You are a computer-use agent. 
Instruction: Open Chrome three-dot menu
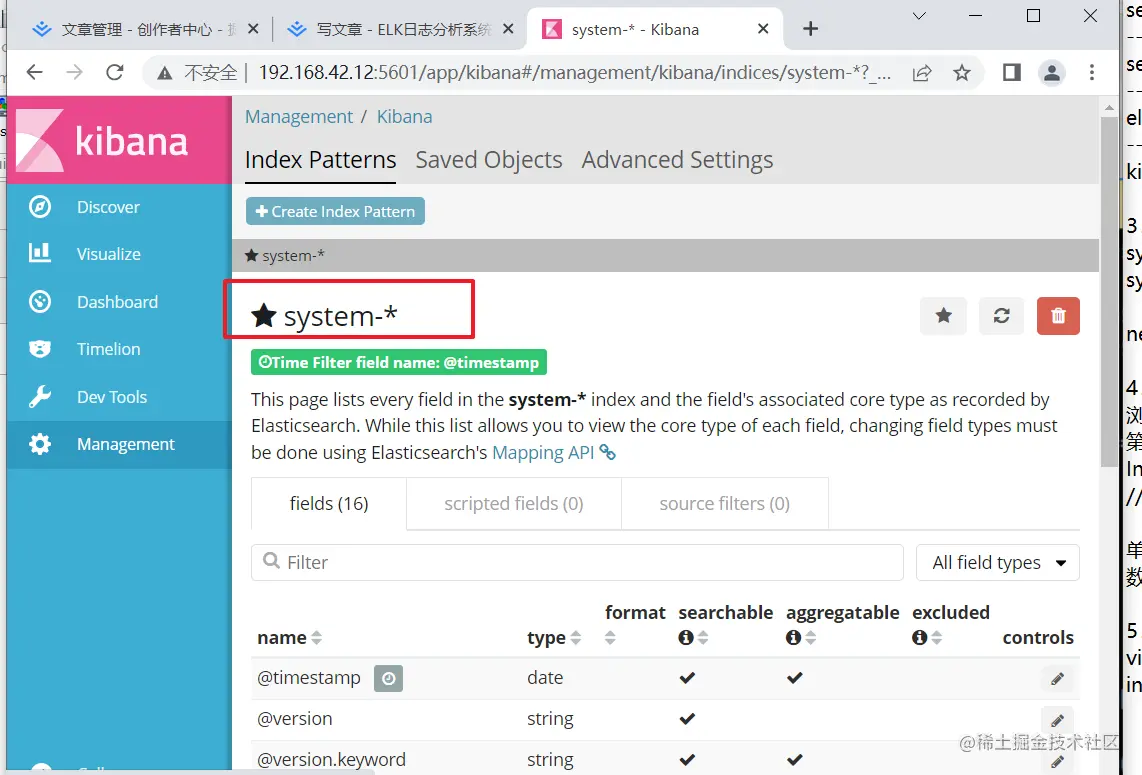click(x=1091, y=72)
